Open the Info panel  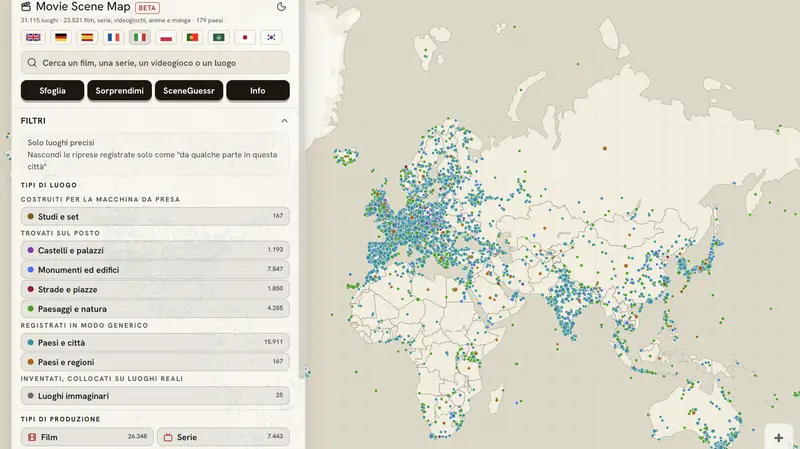coord(258,90)
